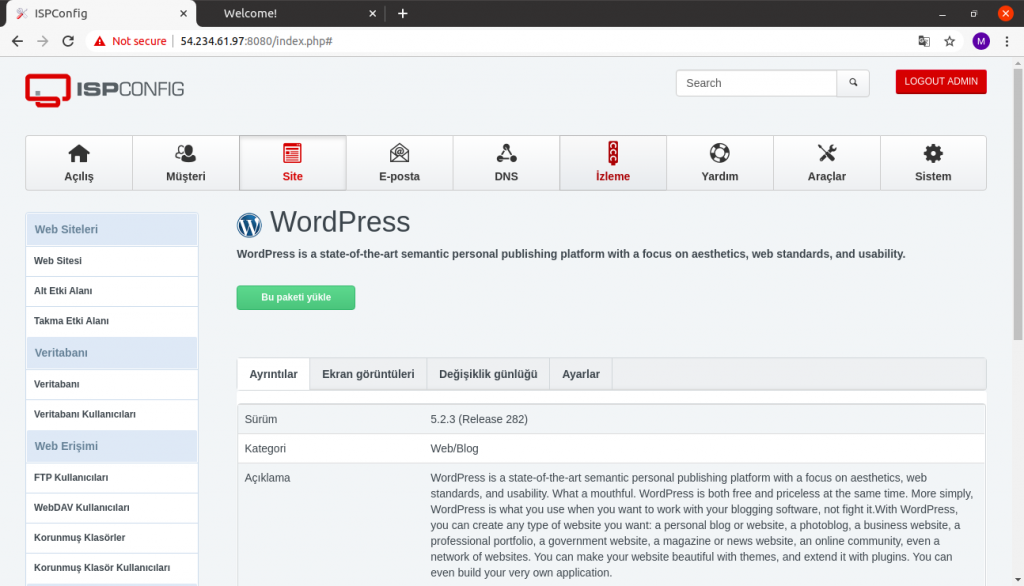
Task: Reload the current page
Action: [x=68, y=41]
